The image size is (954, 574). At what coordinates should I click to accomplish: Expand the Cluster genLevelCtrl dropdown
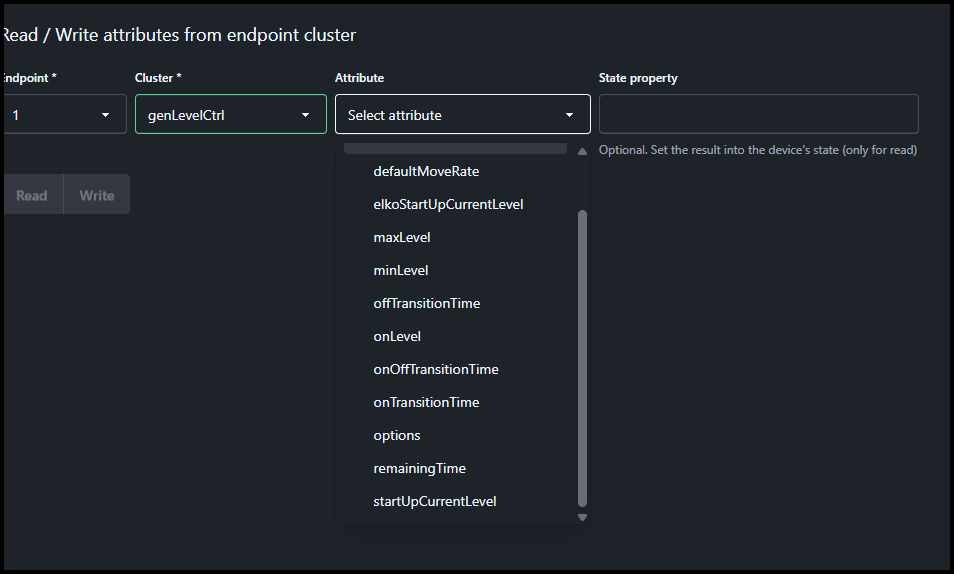pos(230,115)
